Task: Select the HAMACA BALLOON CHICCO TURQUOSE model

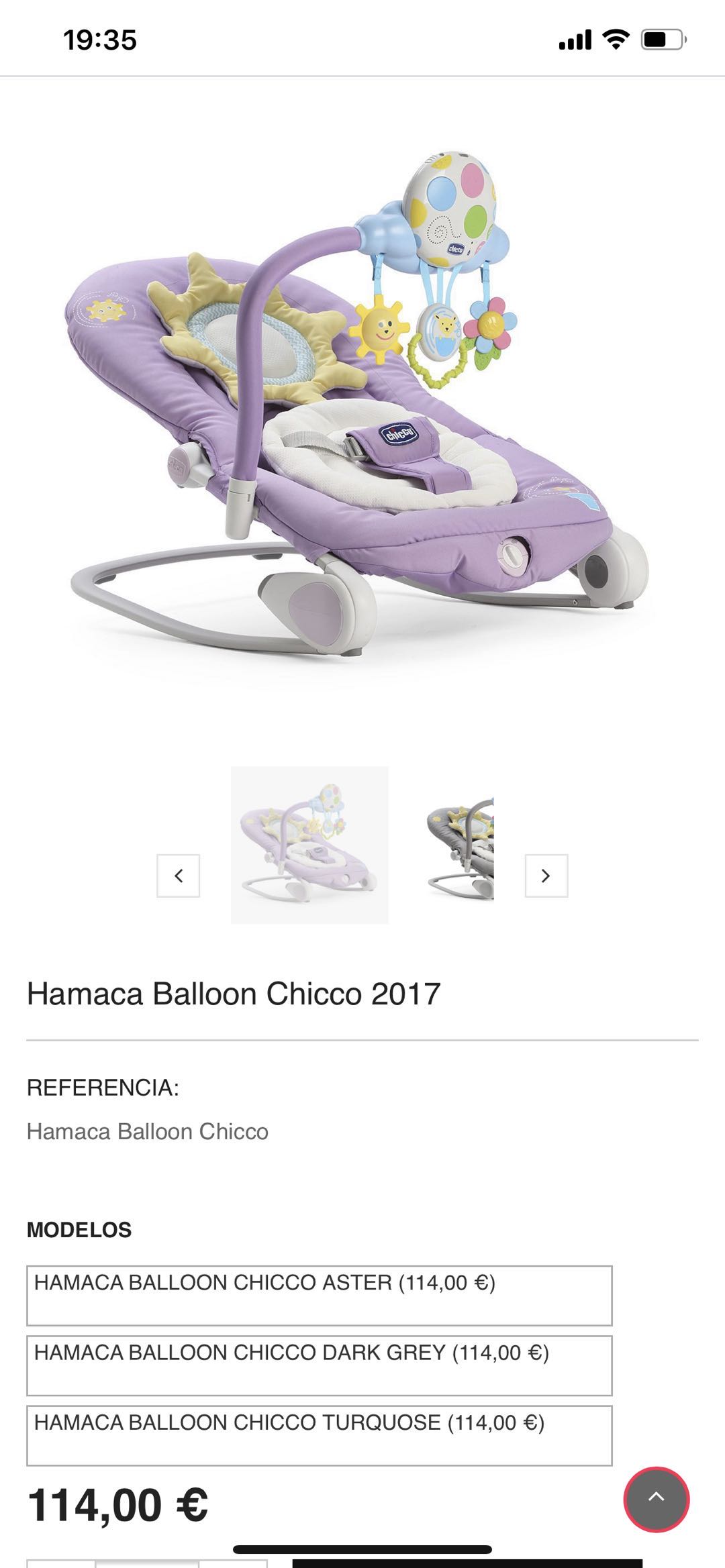Action: (x=320, y=1434)
